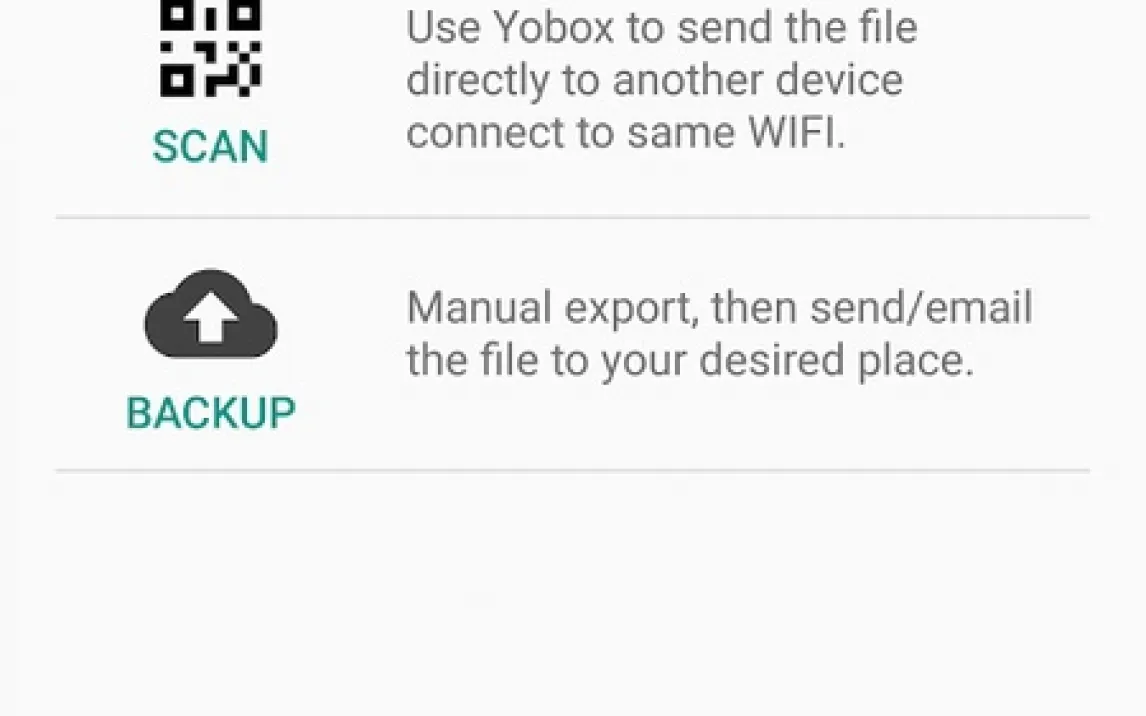This screenshot has width=1146, height=716.
Task: Click the divider line below the Backup row
Action: click(573, 471)
